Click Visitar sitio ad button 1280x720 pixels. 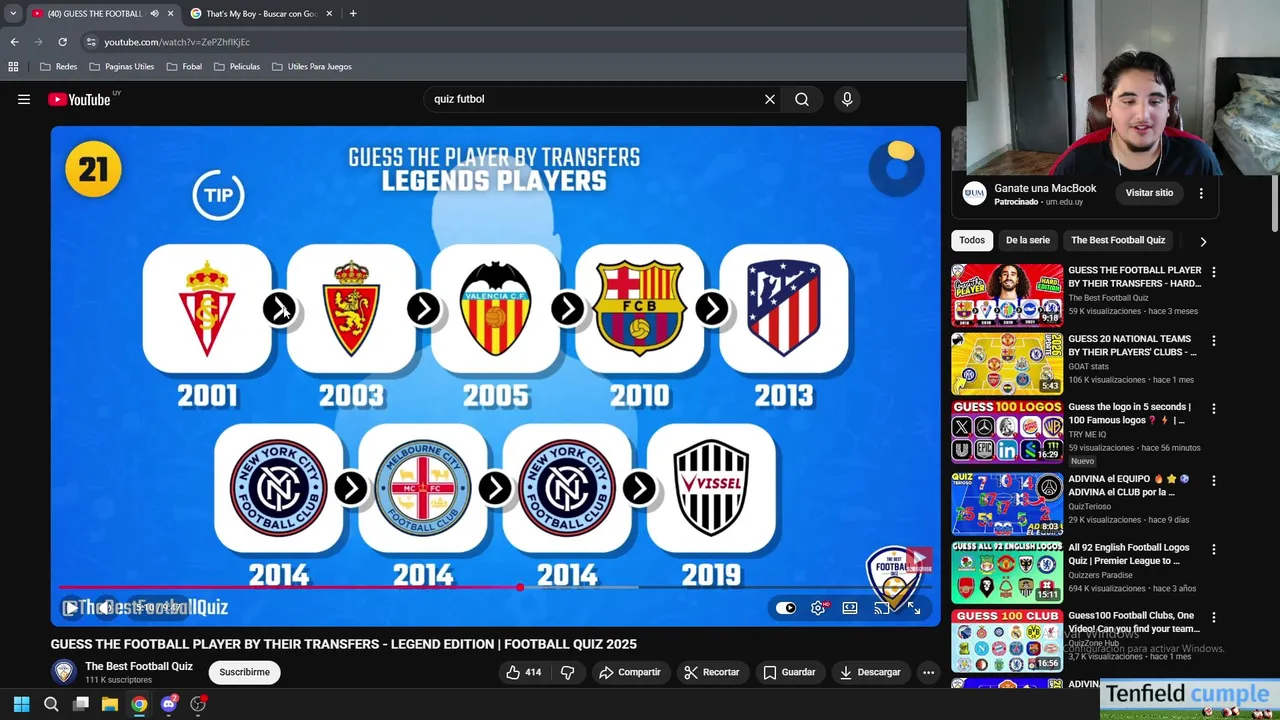(x=1149, y=193)
